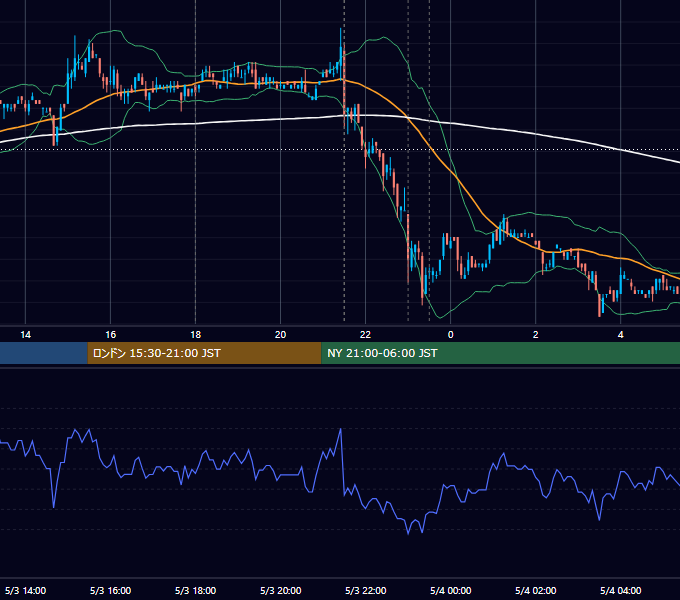Click the 2 hour label on price chart axis
Viewport: 680px width, 600px height.
coord(536,335)
